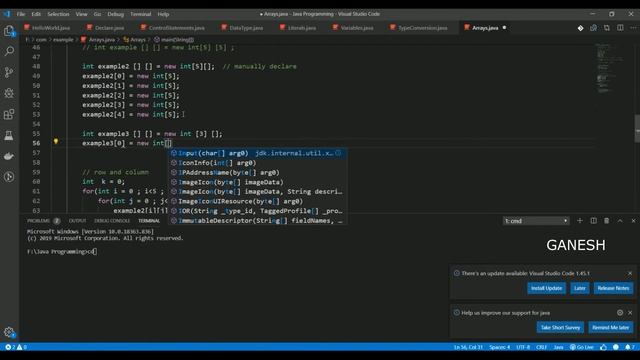Viewport: 640px width, 360px height.
Task: Click the thumbs up icon in status bar
Action: (x=603, y=347)
